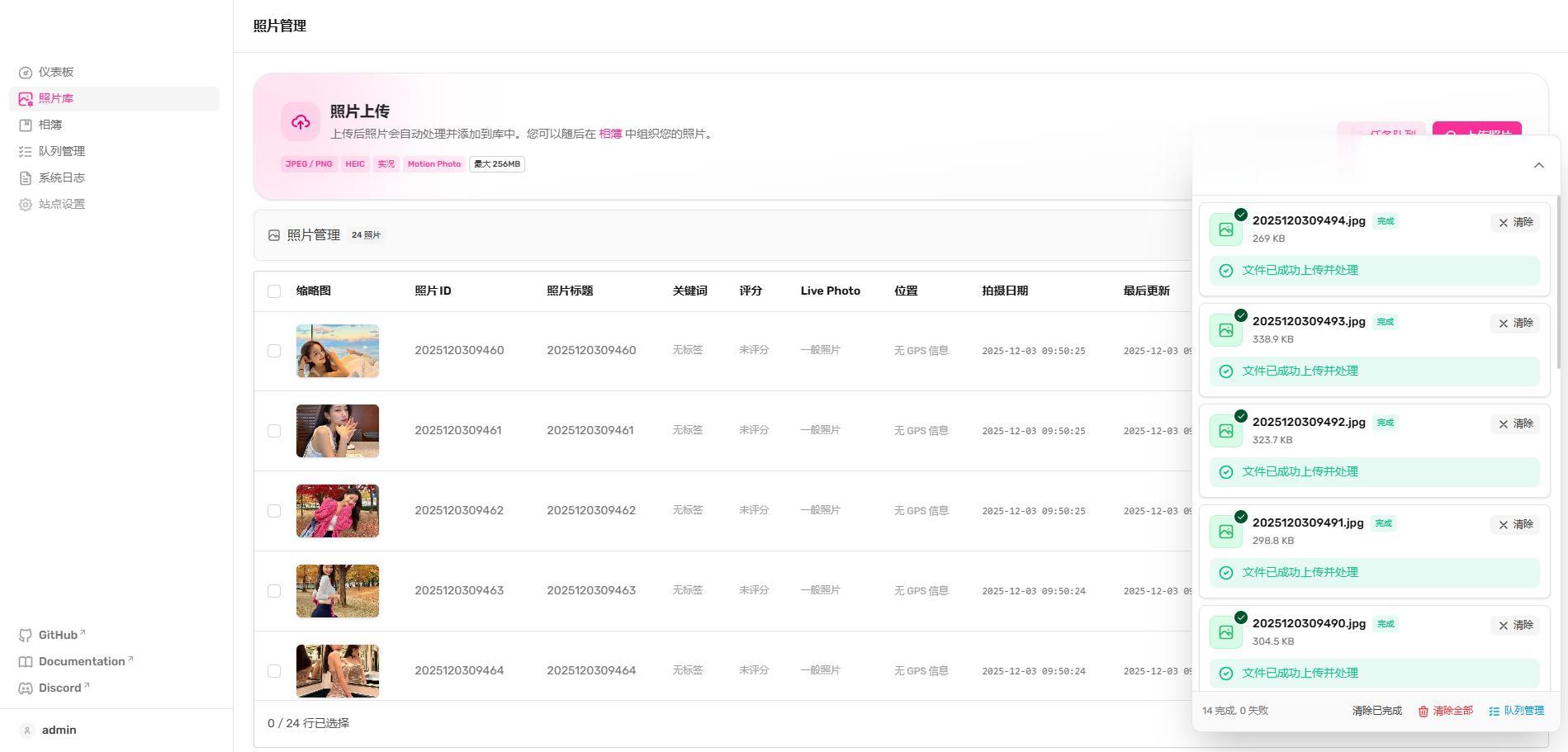
Task: Click the success check icon under 2025120309490.jpg
Action: point(1226,674)
